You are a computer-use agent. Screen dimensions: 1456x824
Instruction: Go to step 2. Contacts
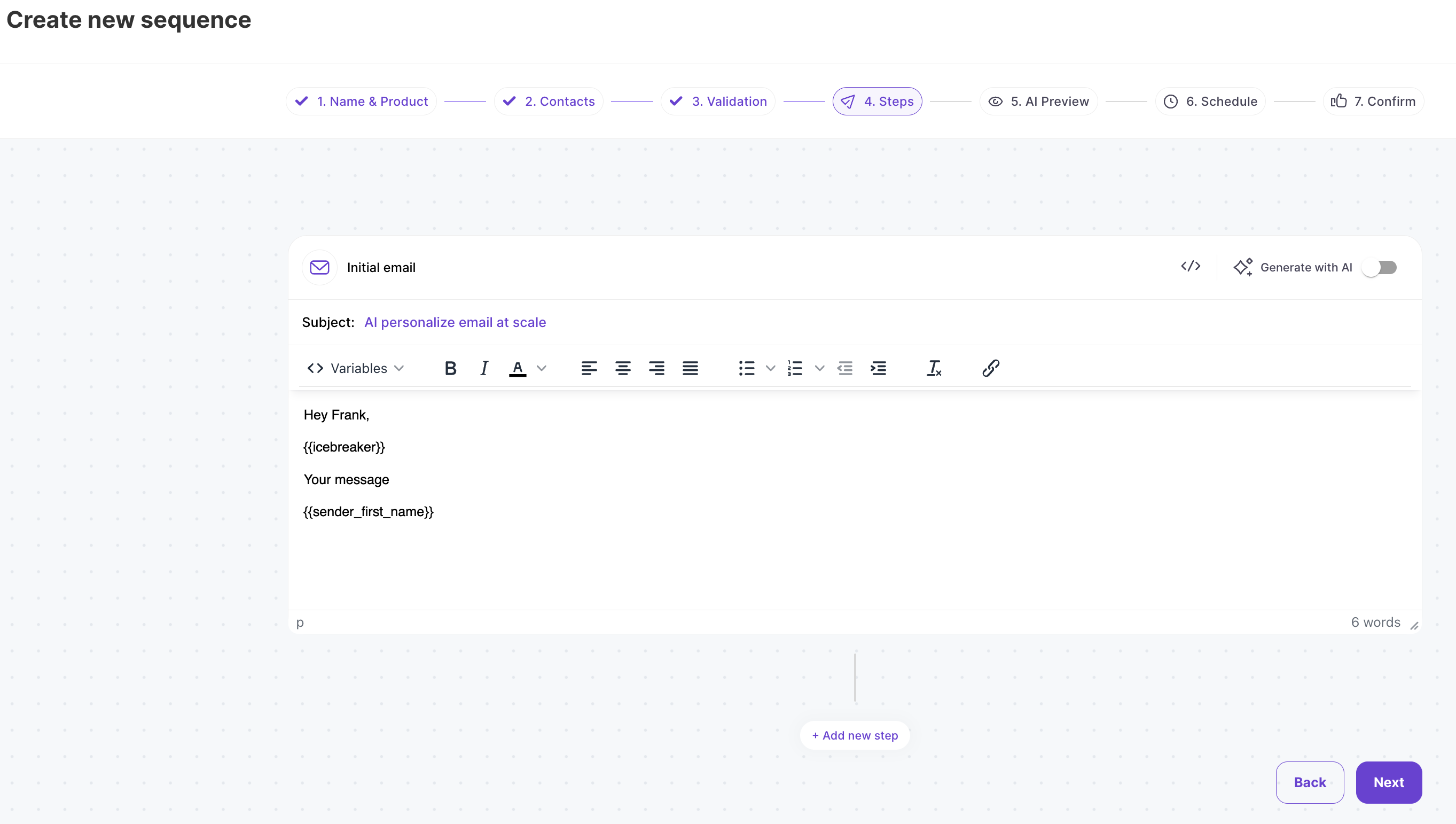point(548,102)
